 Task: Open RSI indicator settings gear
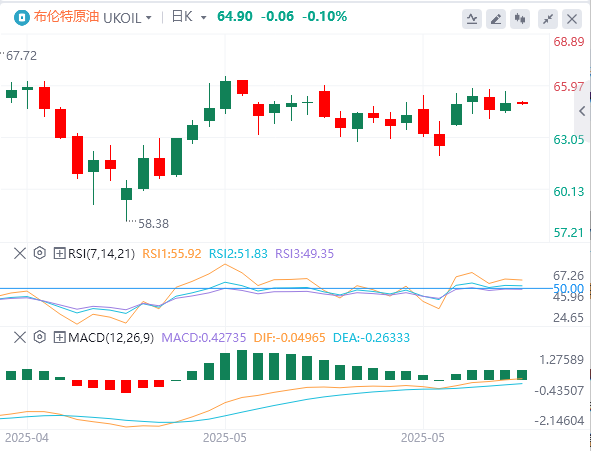(x=40, y=253)
